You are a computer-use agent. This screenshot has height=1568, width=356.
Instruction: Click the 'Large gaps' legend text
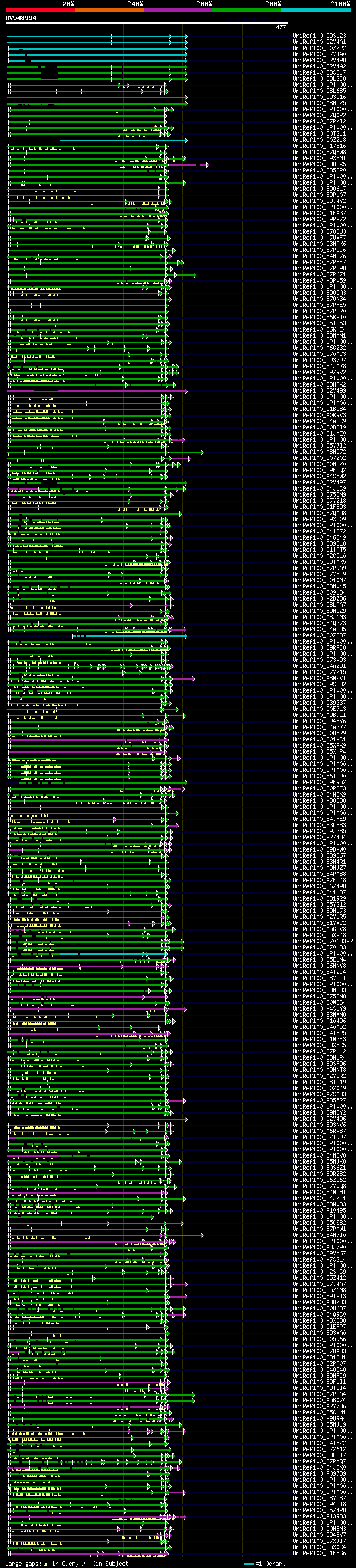tap(23, 1564)
